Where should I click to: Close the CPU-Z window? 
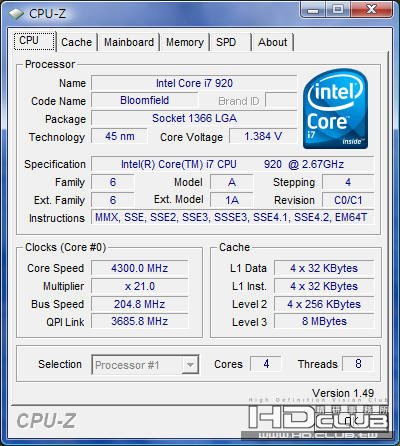point(371,10)
